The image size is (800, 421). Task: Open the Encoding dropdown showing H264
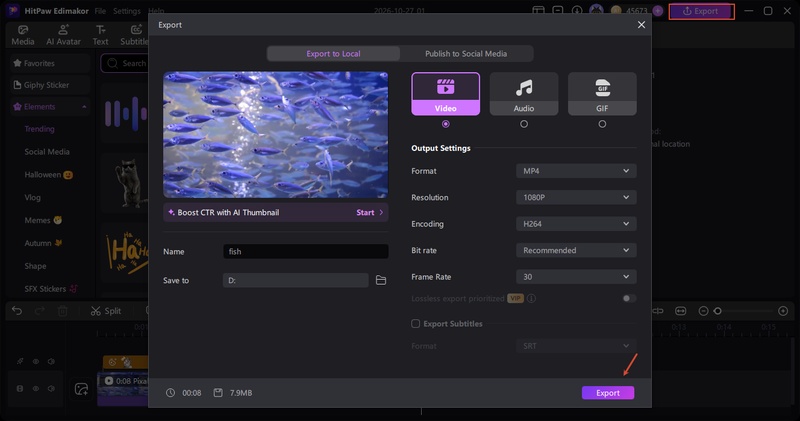coord(576,224)
